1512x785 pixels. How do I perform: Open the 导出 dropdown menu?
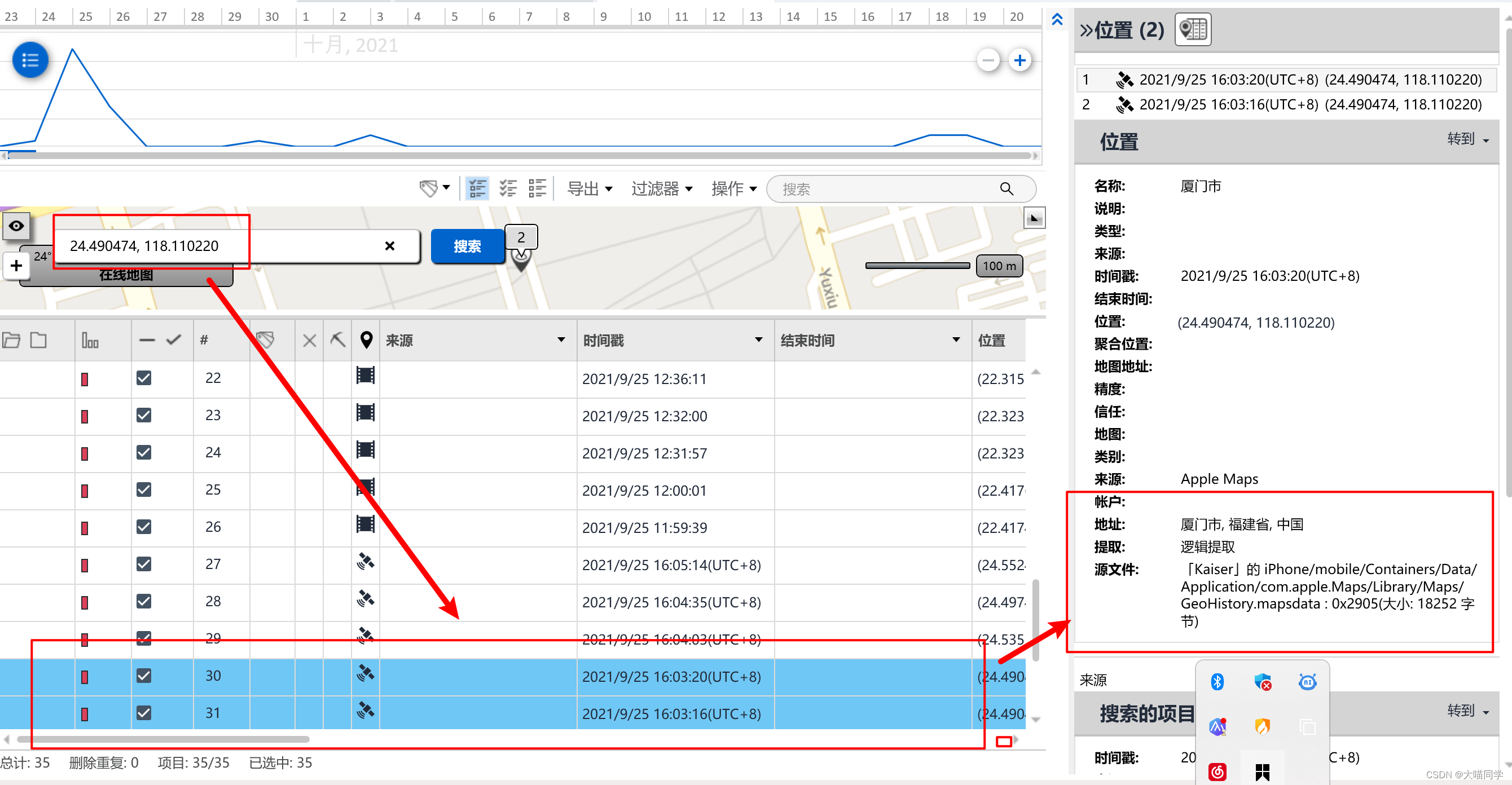(x=590, y=188)
